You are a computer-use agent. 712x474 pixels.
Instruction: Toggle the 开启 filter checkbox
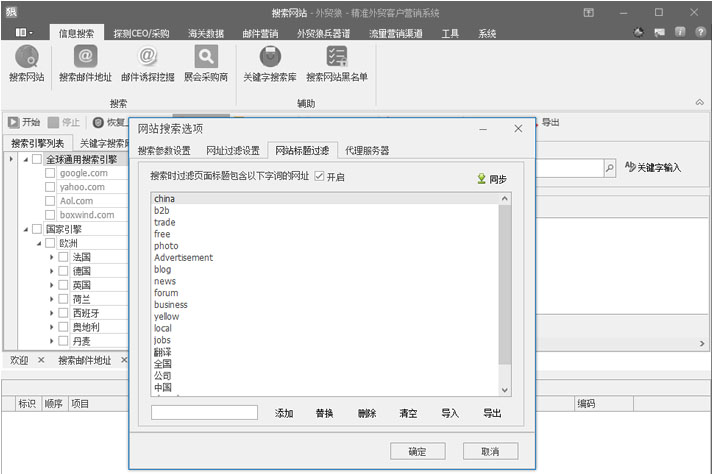tap(319, 177)
